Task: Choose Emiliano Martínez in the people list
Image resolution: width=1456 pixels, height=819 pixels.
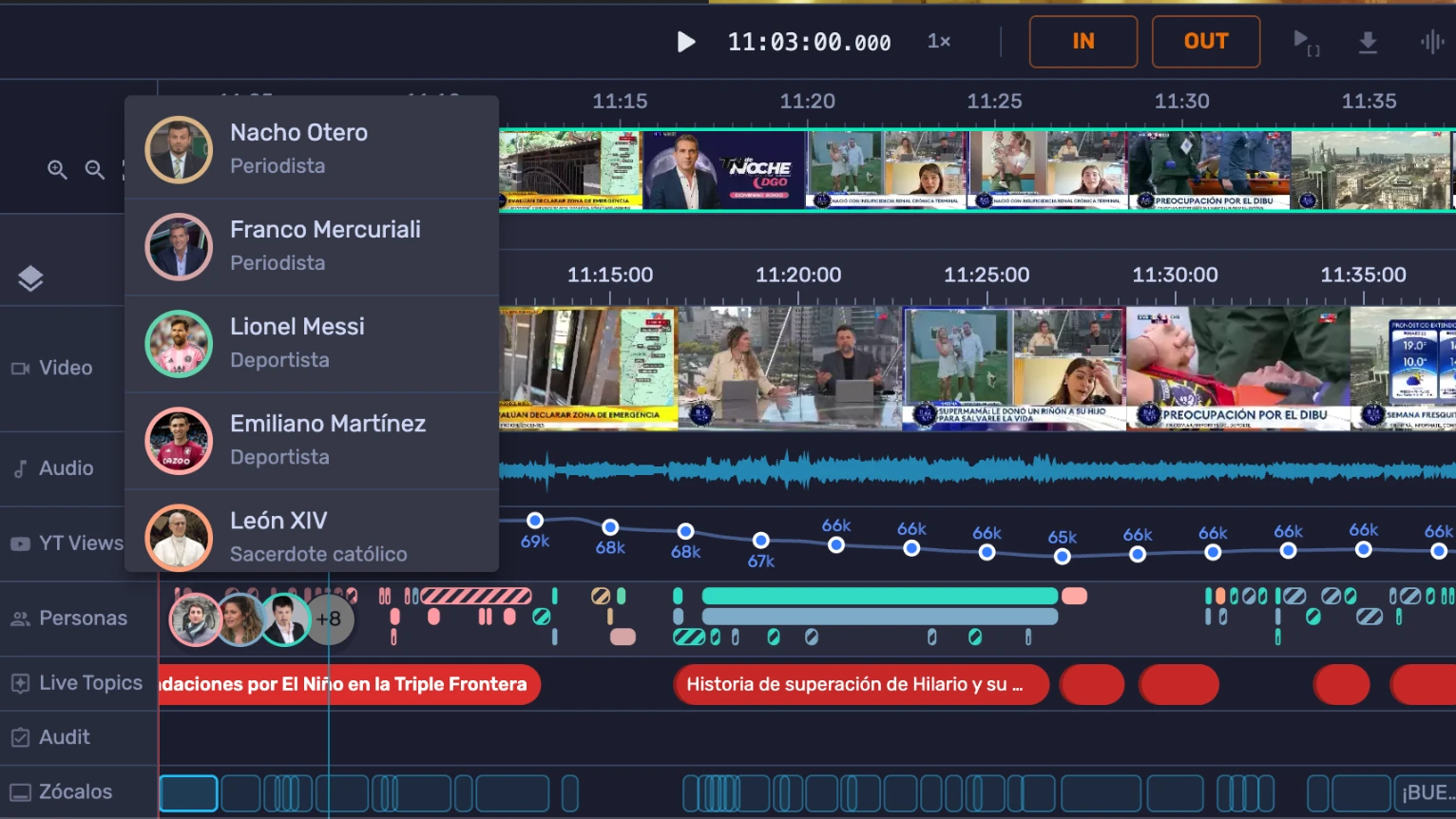Action: [x=312, y=440]
